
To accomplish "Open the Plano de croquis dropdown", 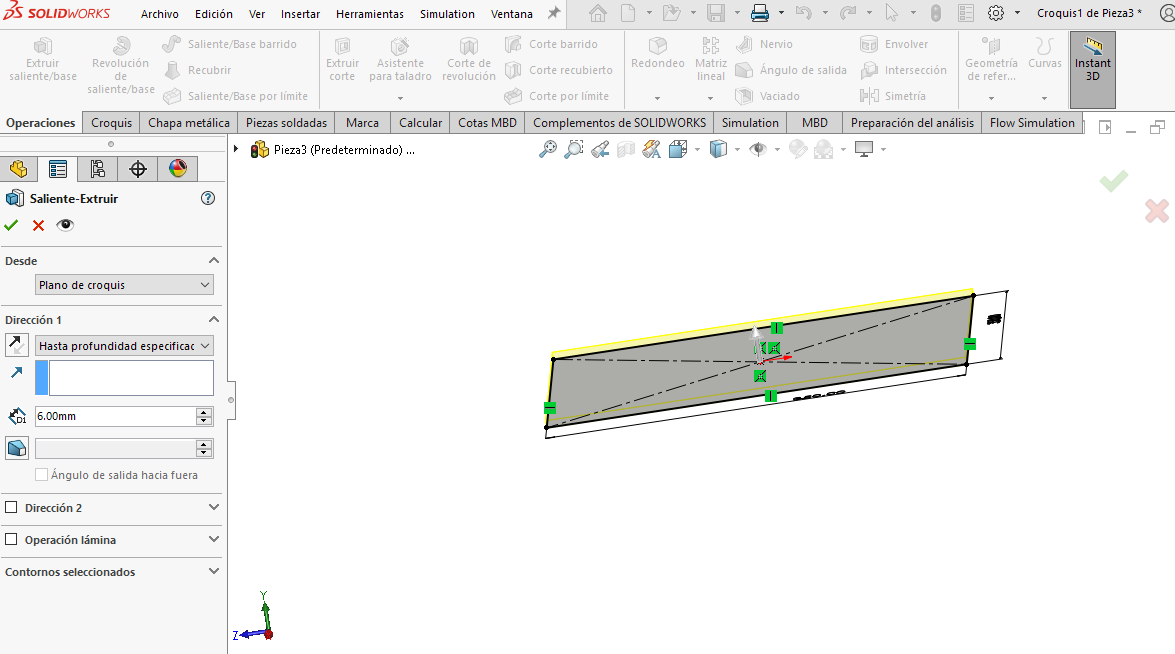I will click(124, 285).
